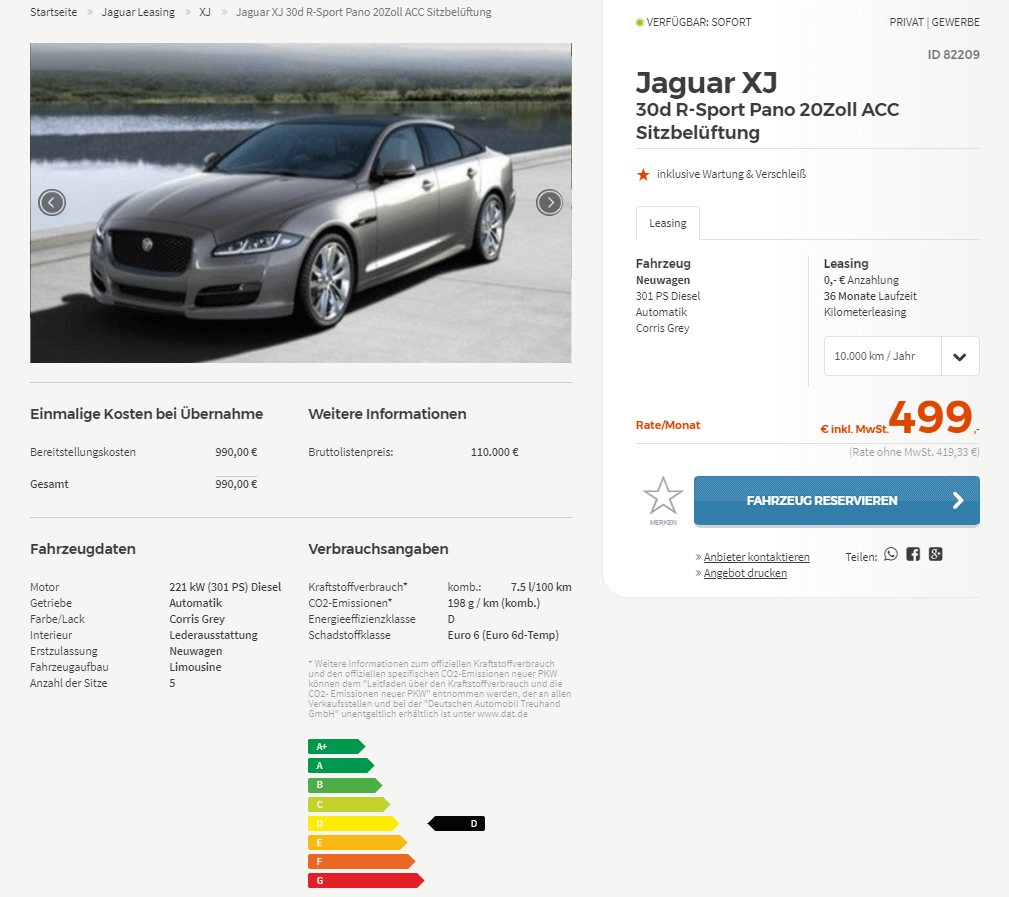
Task: Click the Angebot drucken link
Action: pyautogui.click(x=745, y=573)
